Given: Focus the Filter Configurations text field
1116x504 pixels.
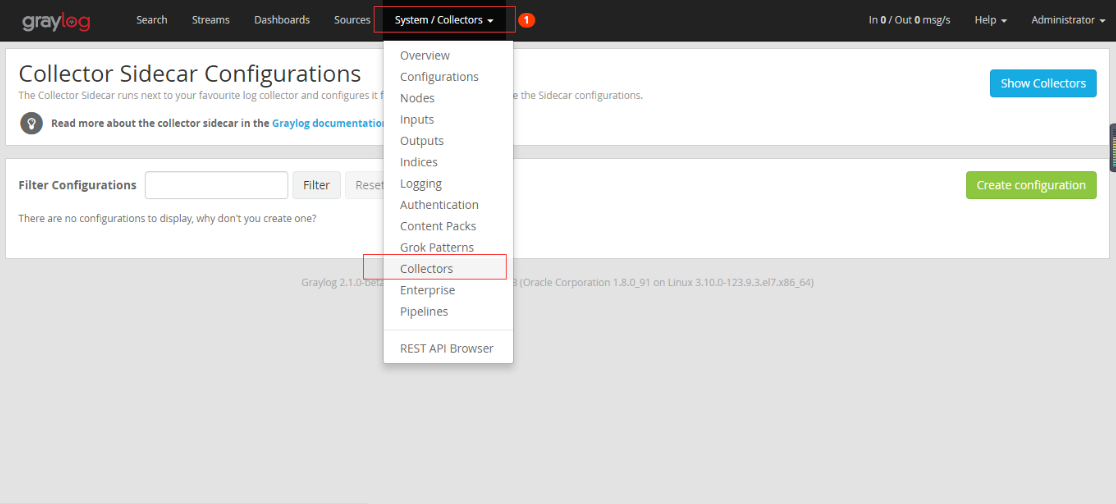Looking at the screenshot, I should pyautogui.click(x=216, y=185).
